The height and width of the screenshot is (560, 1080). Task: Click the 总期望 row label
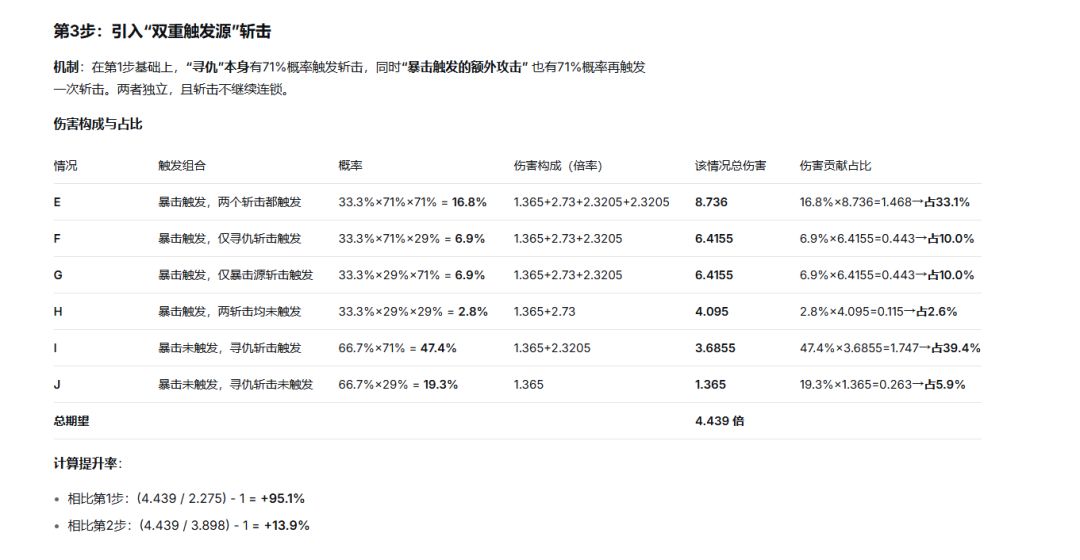tap(72, 421)
